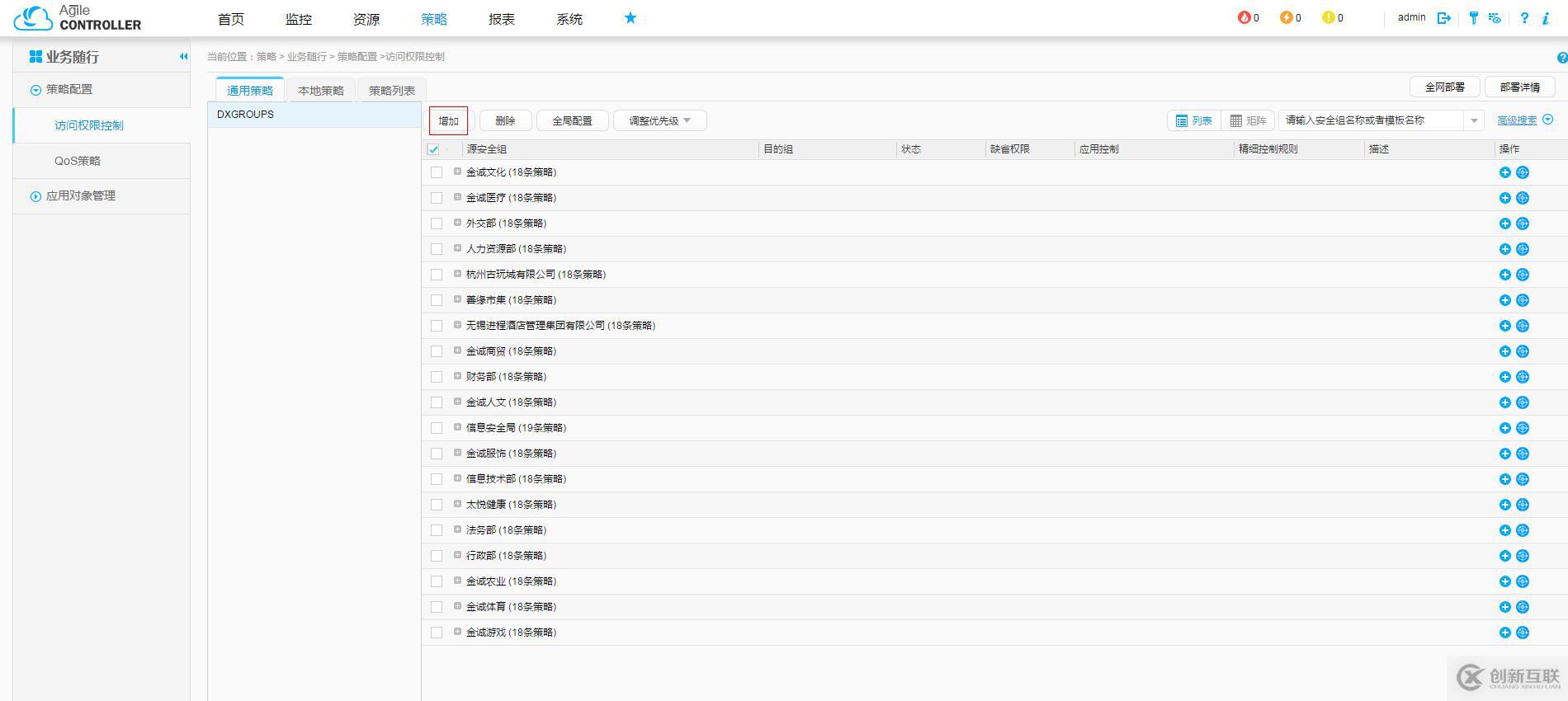Open the 监控 menu
The image size is (1568, 701).
coord(299,19)
